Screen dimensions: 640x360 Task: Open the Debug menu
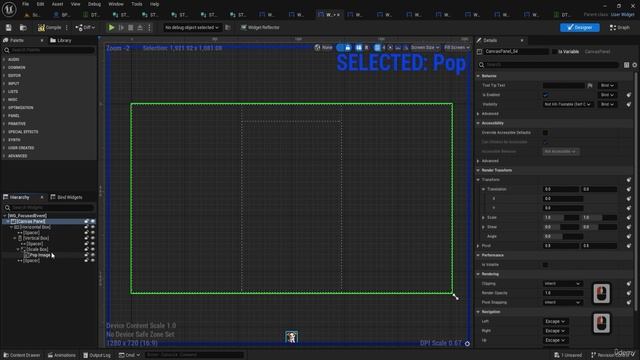click(94, 4)
